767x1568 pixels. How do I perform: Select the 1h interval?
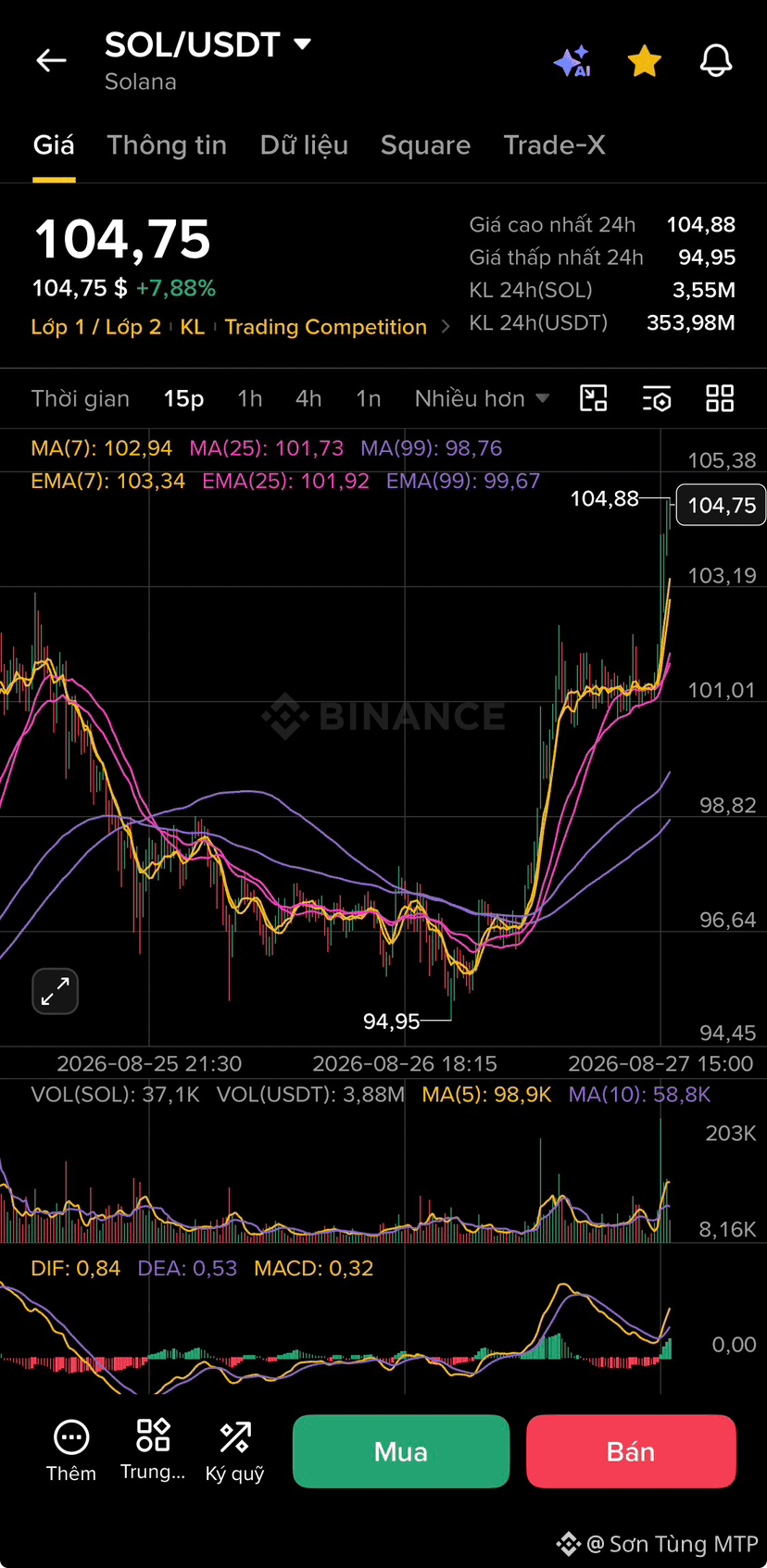(x=250, y=399)
